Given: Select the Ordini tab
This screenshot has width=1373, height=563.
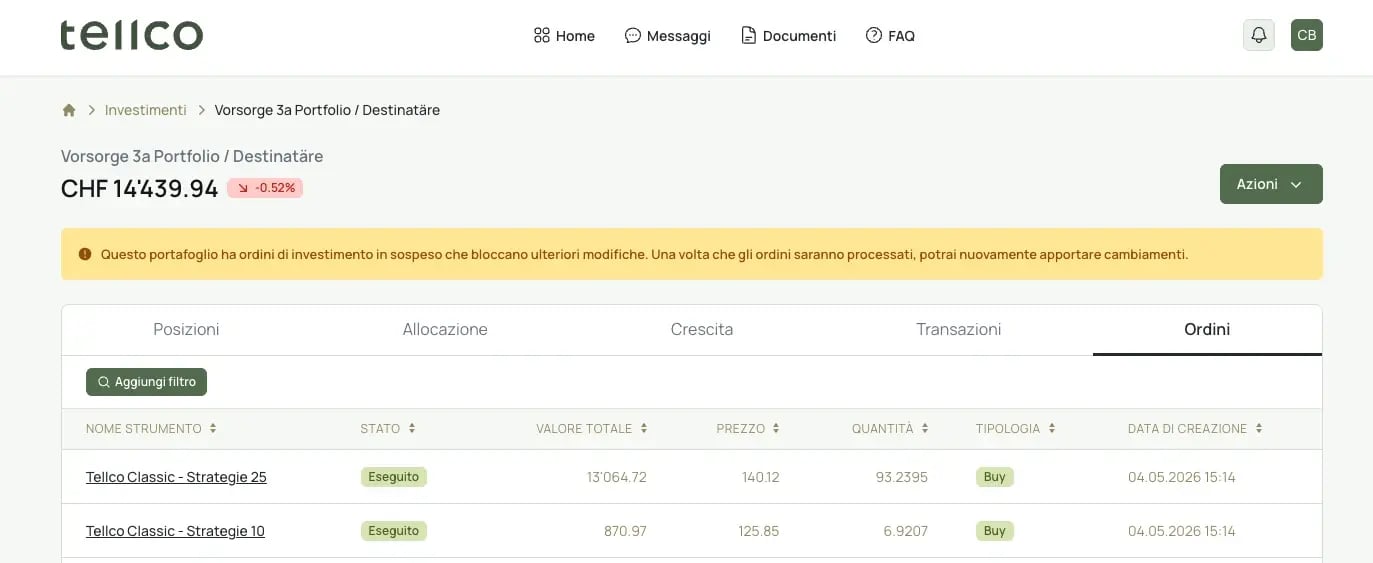Looking at the screenshot, I should pyautogui.click(x=1207, y=329).
